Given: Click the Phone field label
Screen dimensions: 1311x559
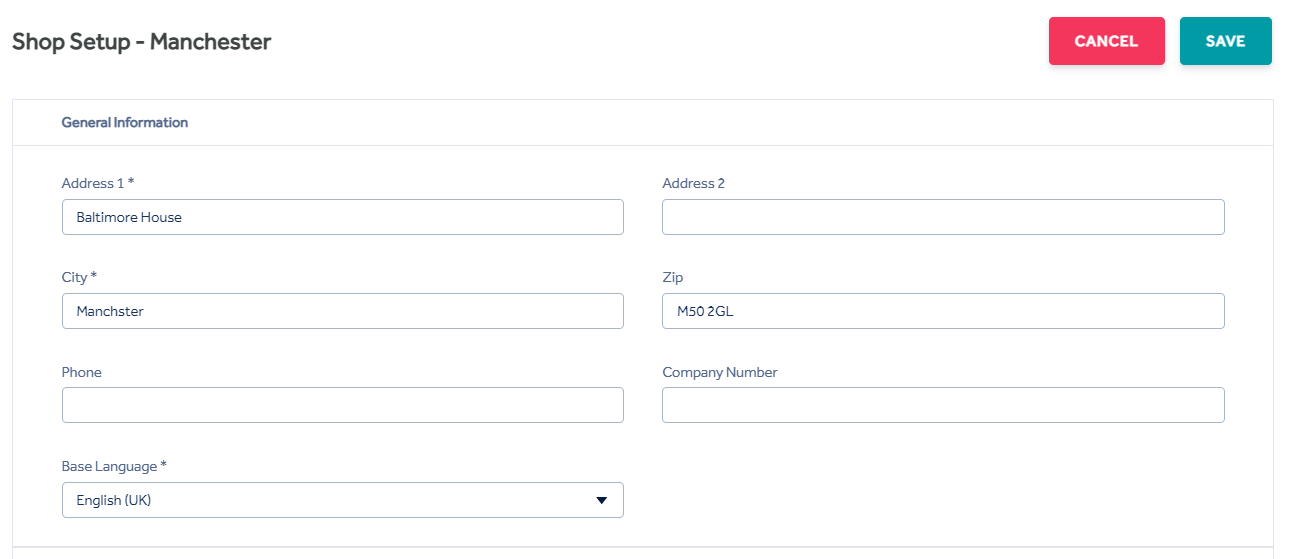Looking at the screenshot, I should 82,372.
